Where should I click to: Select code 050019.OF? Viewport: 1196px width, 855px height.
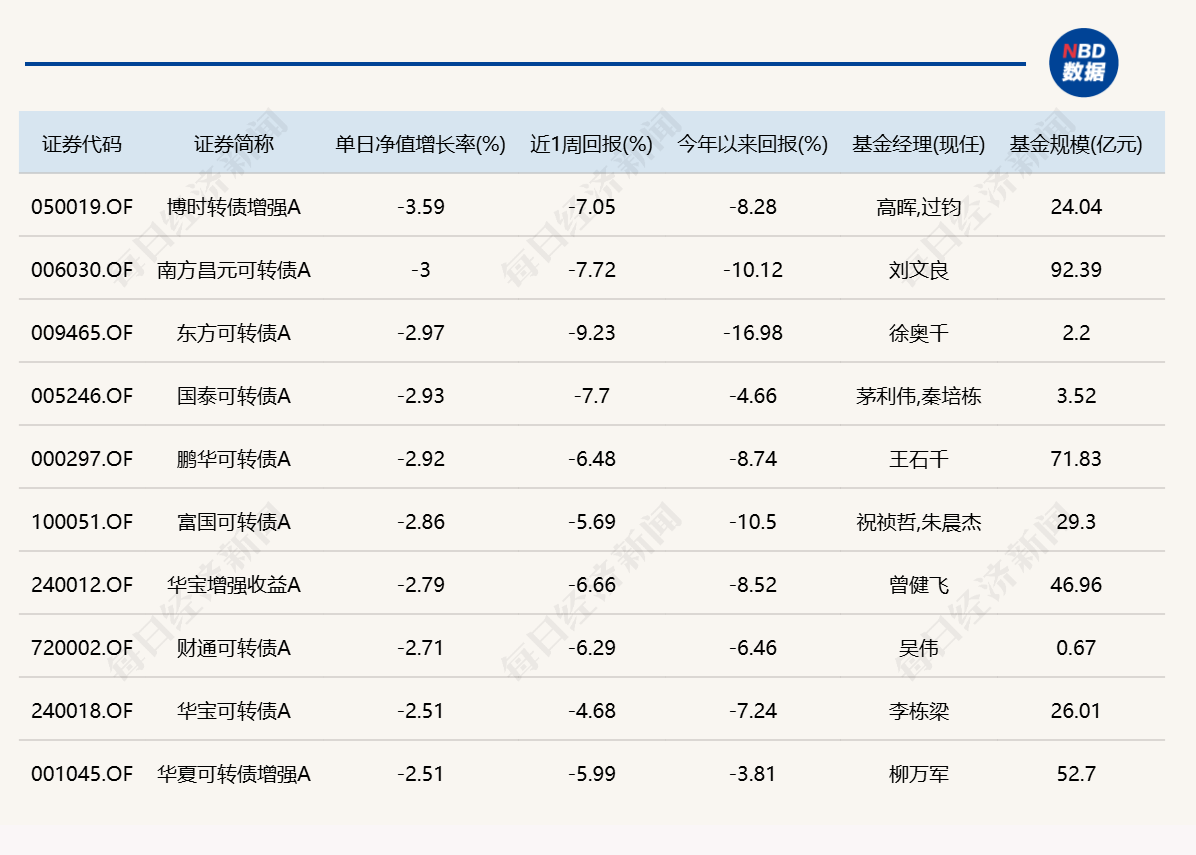click(82, 207)
